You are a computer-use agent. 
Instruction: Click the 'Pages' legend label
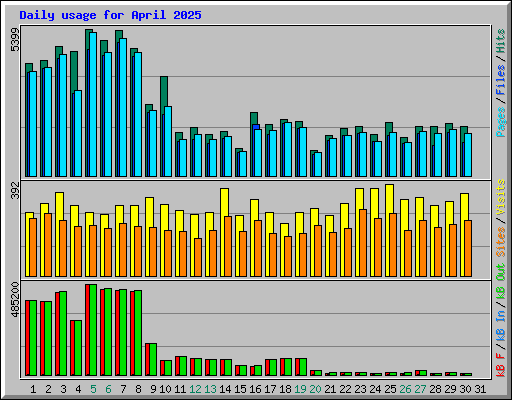pyautogui.click(x=500, y=122)
